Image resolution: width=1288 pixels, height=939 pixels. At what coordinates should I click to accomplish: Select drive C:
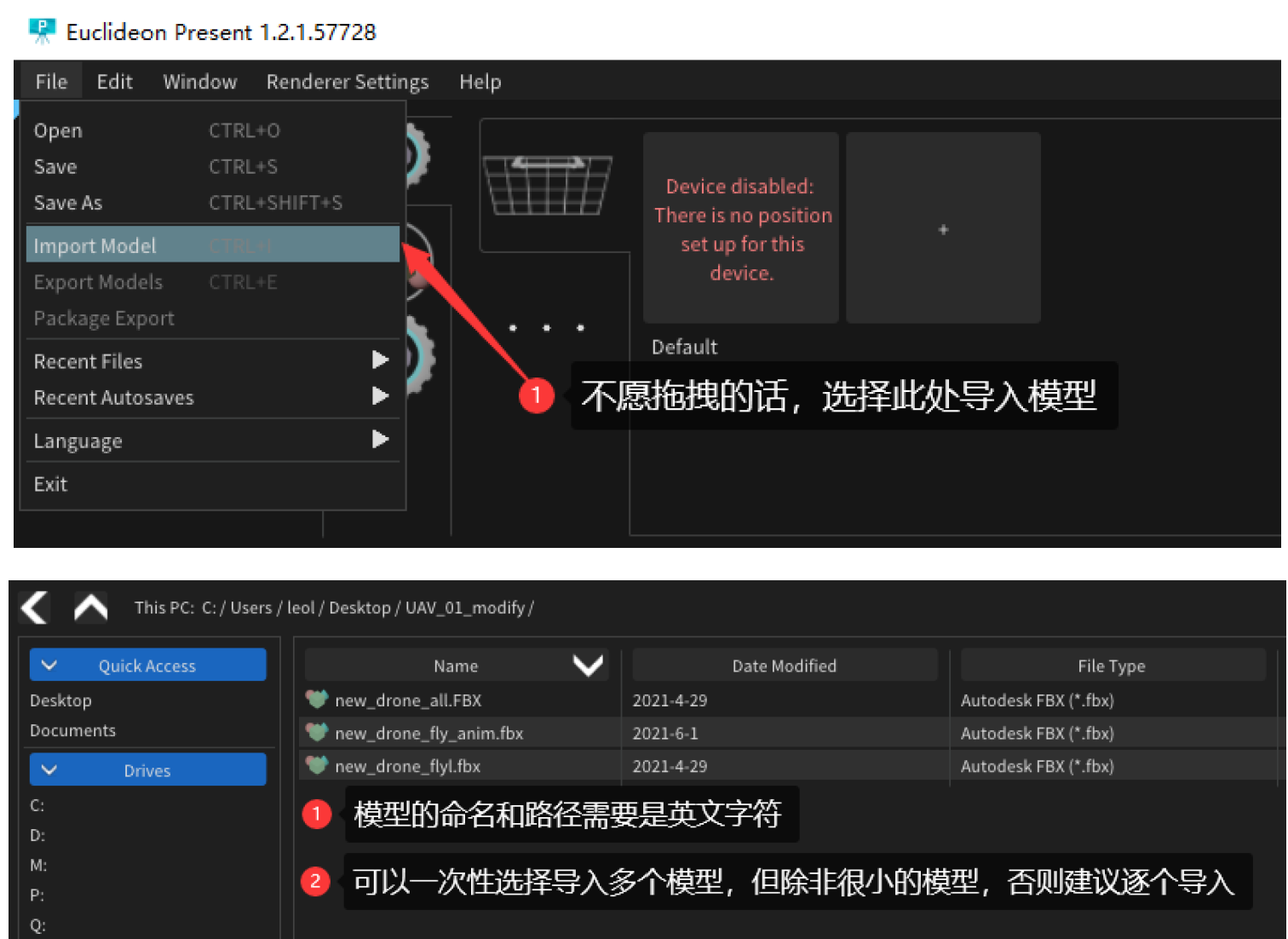point(37,805)
